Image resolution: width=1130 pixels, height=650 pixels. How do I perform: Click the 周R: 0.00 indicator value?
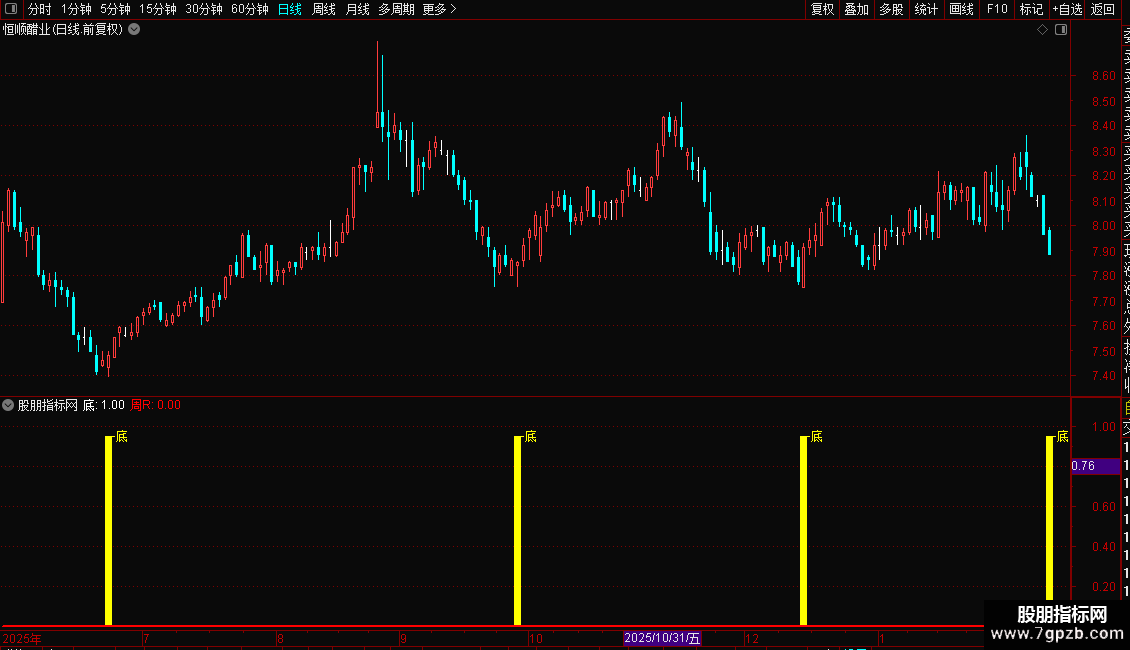click(156, 405)
